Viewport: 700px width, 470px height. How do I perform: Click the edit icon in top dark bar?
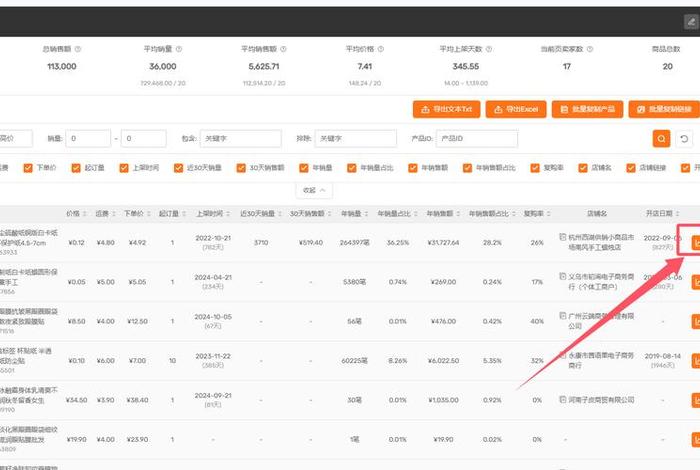(x=690, y=20)
